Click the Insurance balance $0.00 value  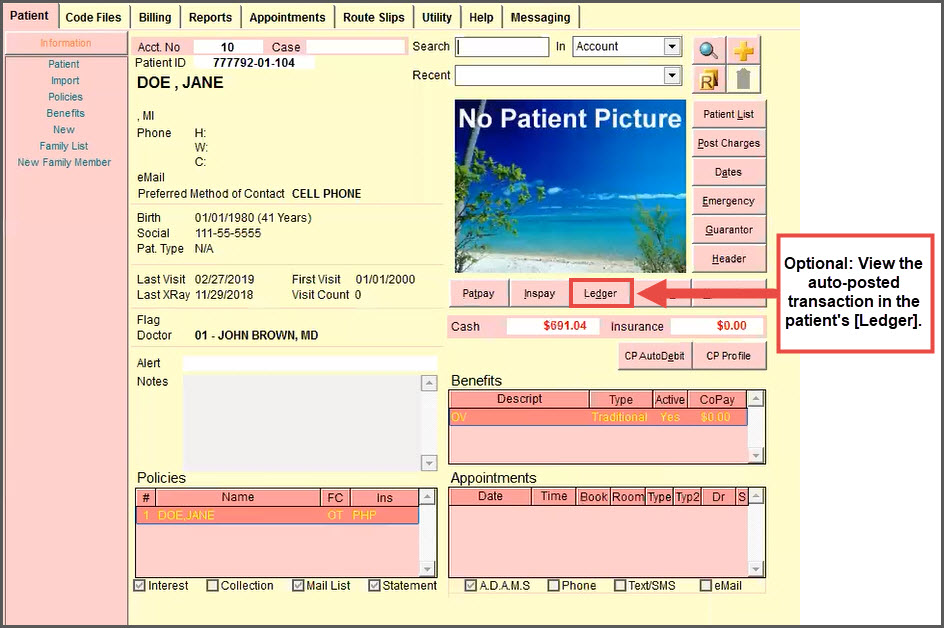pos(716,326)
